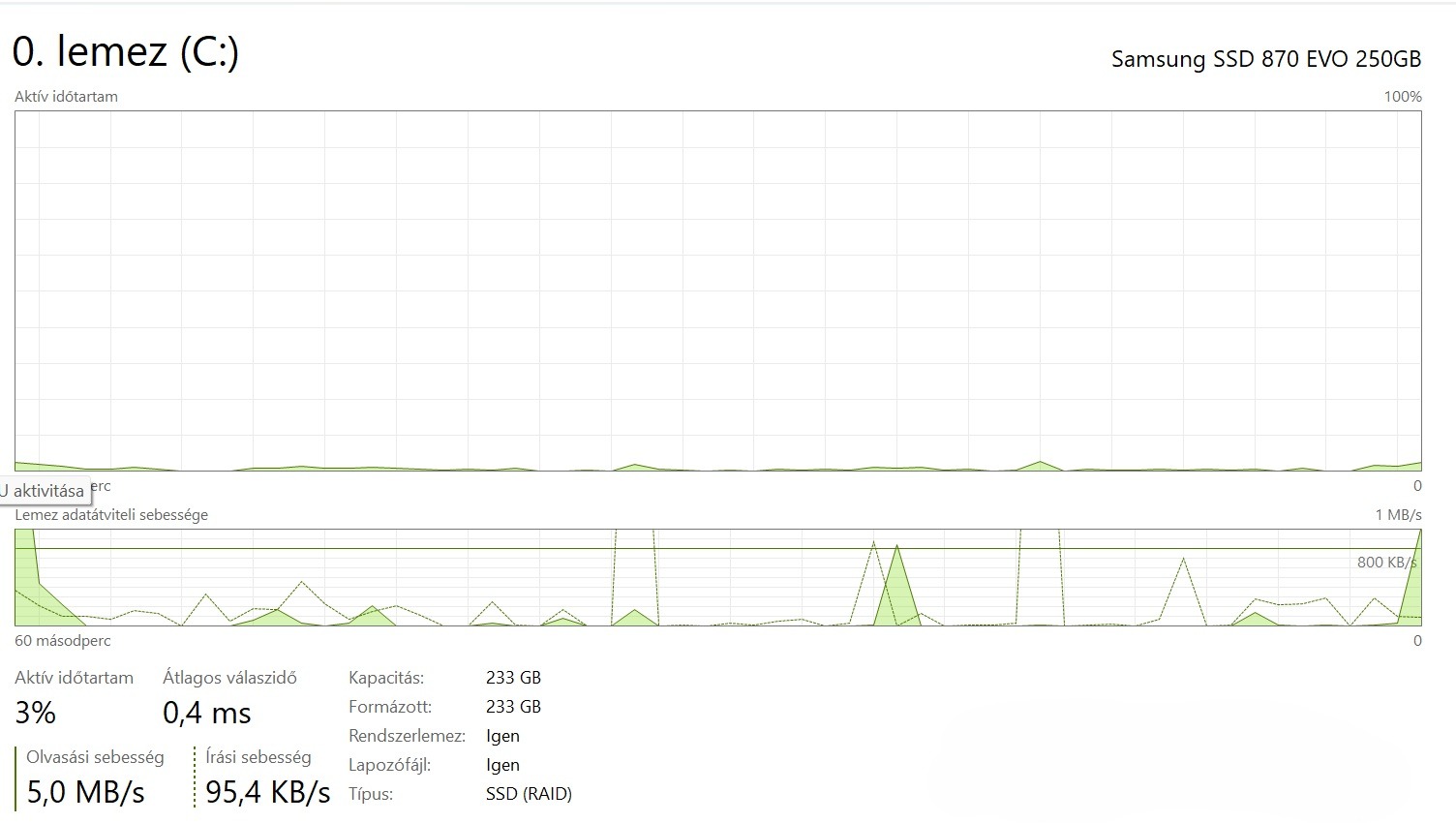Click the 100% scale label of the active time graph
The width and height of the screenshot is (1456, 823).
click(1403, 97)
